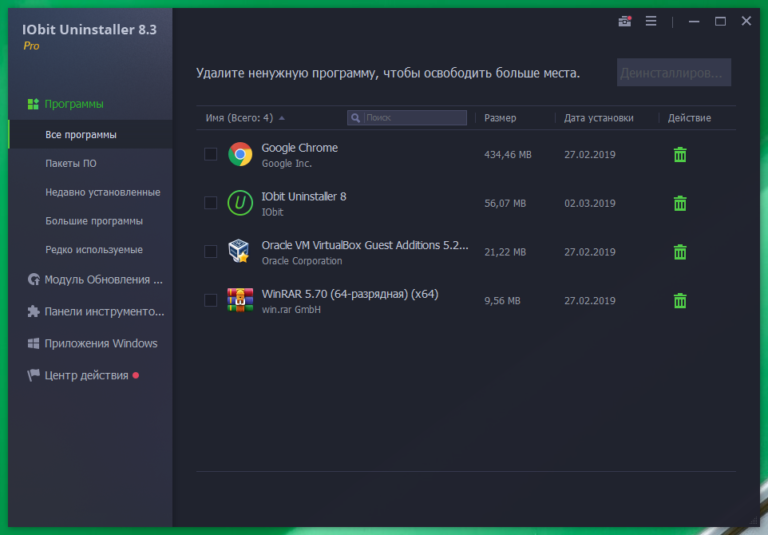Select WinRAR 5.70 (64-разрядная) text
768x535 pixels.
point(350,294)
